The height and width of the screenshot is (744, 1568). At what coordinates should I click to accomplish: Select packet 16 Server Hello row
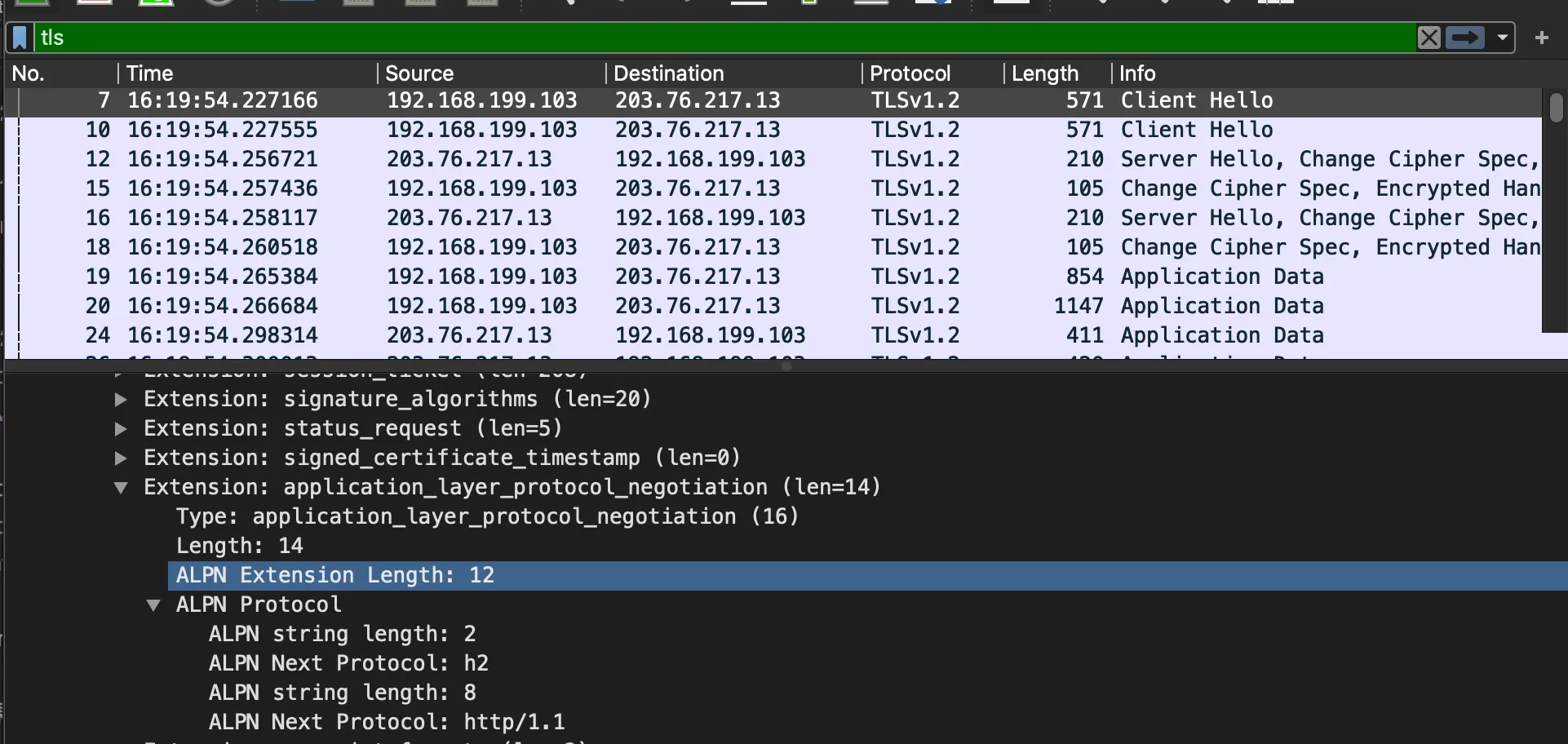773,218
